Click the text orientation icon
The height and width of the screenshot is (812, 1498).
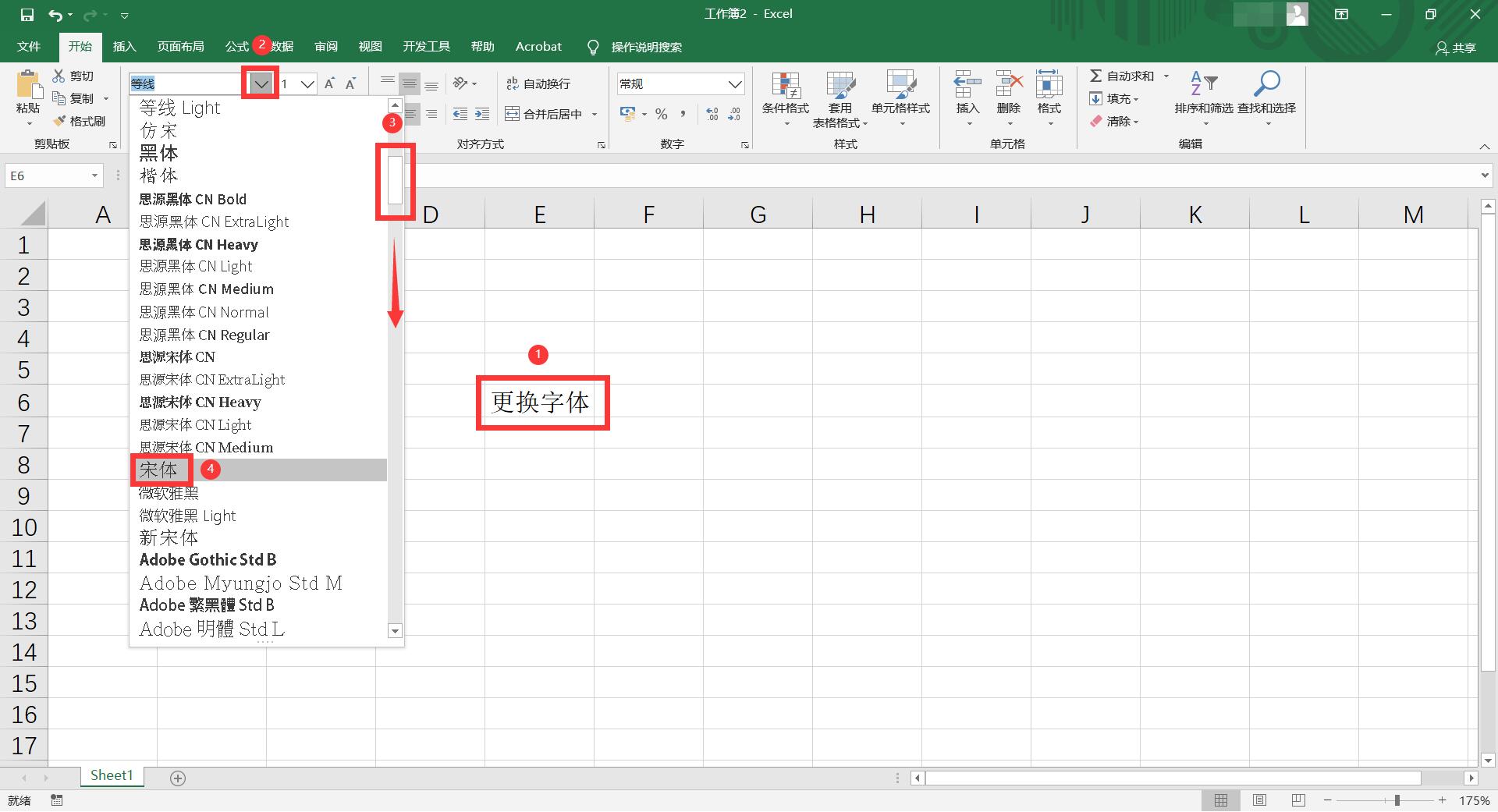460,83
